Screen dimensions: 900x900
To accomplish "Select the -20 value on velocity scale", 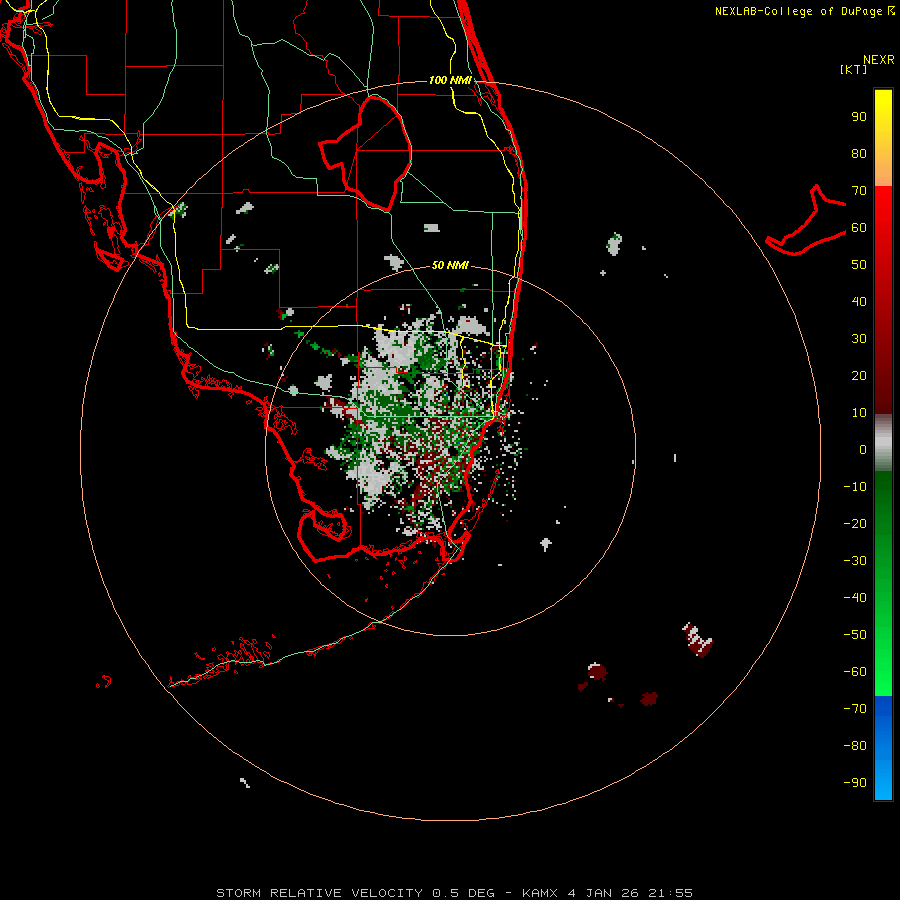I will coord(855,523).
